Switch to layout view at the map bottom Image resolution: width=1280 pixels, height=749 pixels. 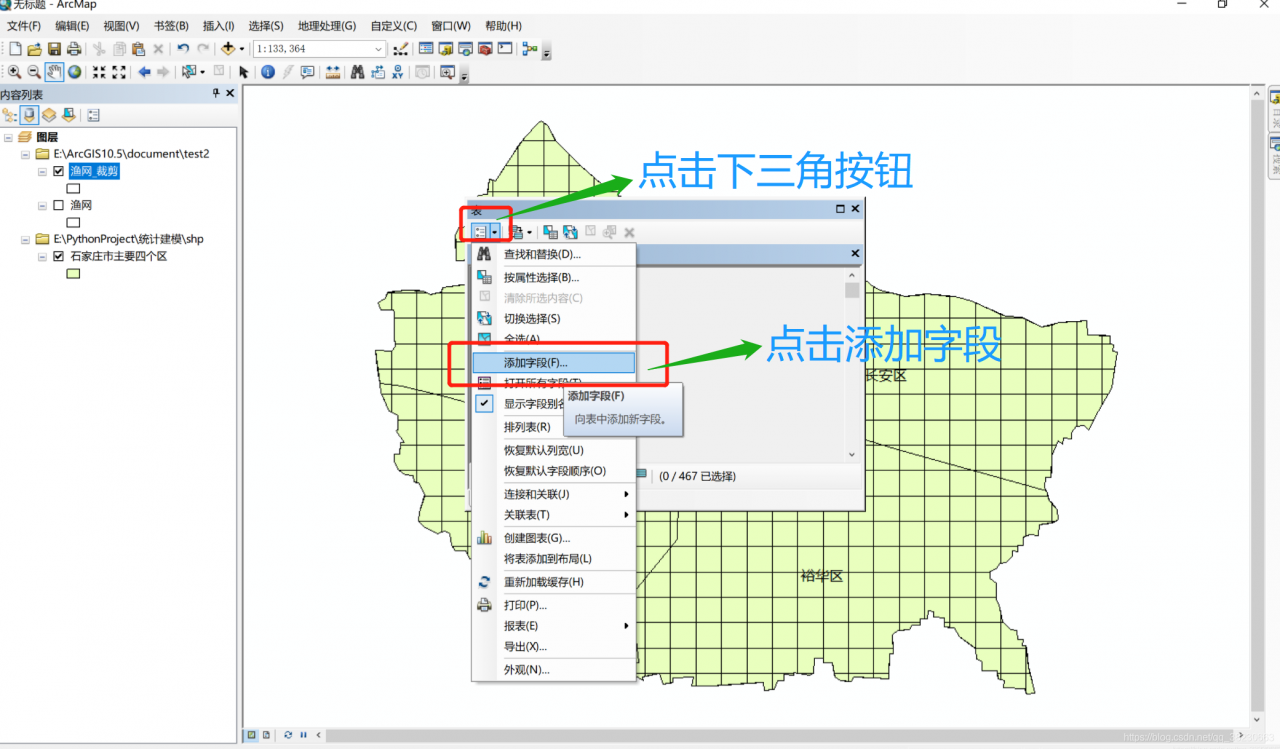[x=266, y=735]
